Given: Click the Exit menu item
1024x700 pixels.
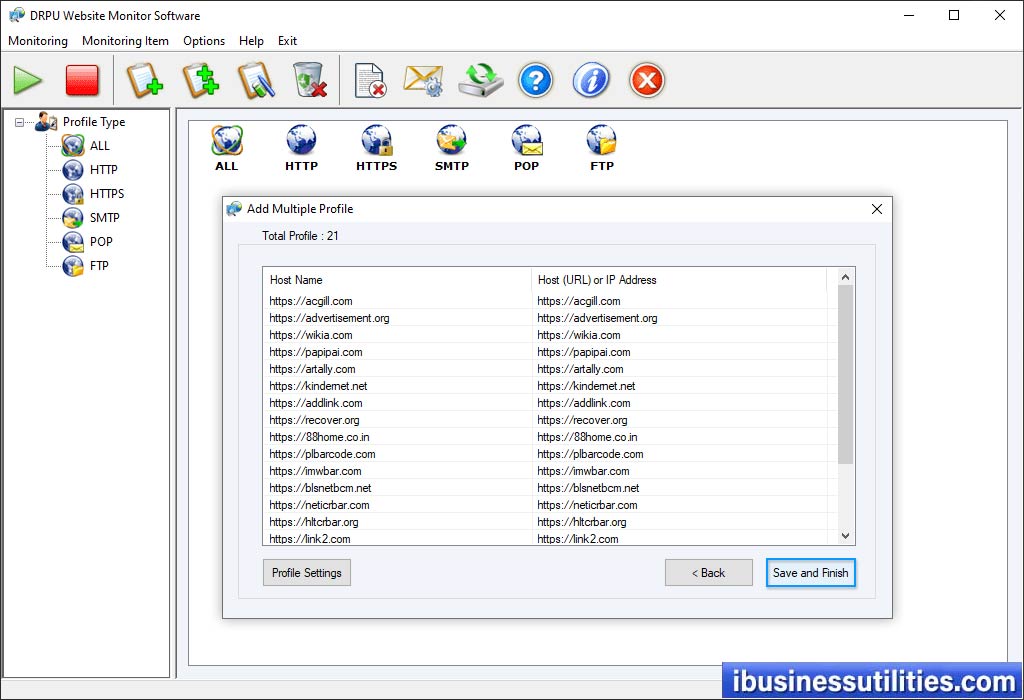Looking at the screenshot, I should pos(287,40).
